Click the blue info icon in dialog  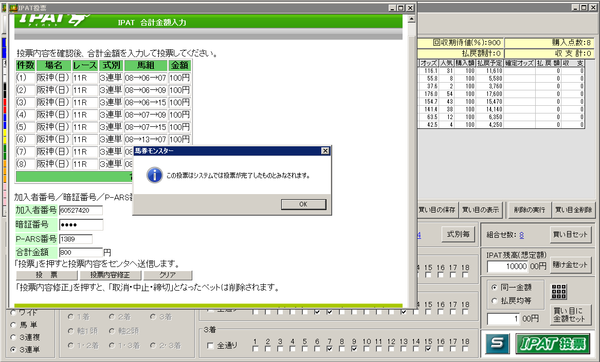[154, 175]
